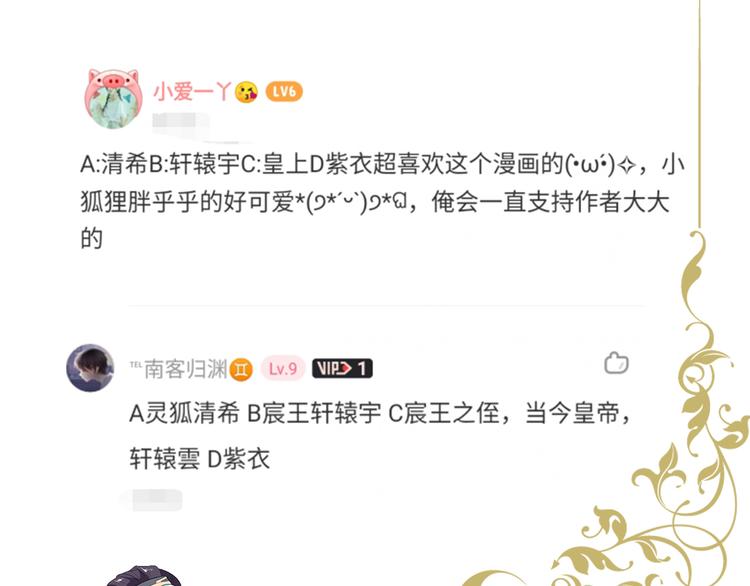Like 南客归渊's reply with the thumbs-up
This screenshot has width=750, height=586.
[617, 363]
